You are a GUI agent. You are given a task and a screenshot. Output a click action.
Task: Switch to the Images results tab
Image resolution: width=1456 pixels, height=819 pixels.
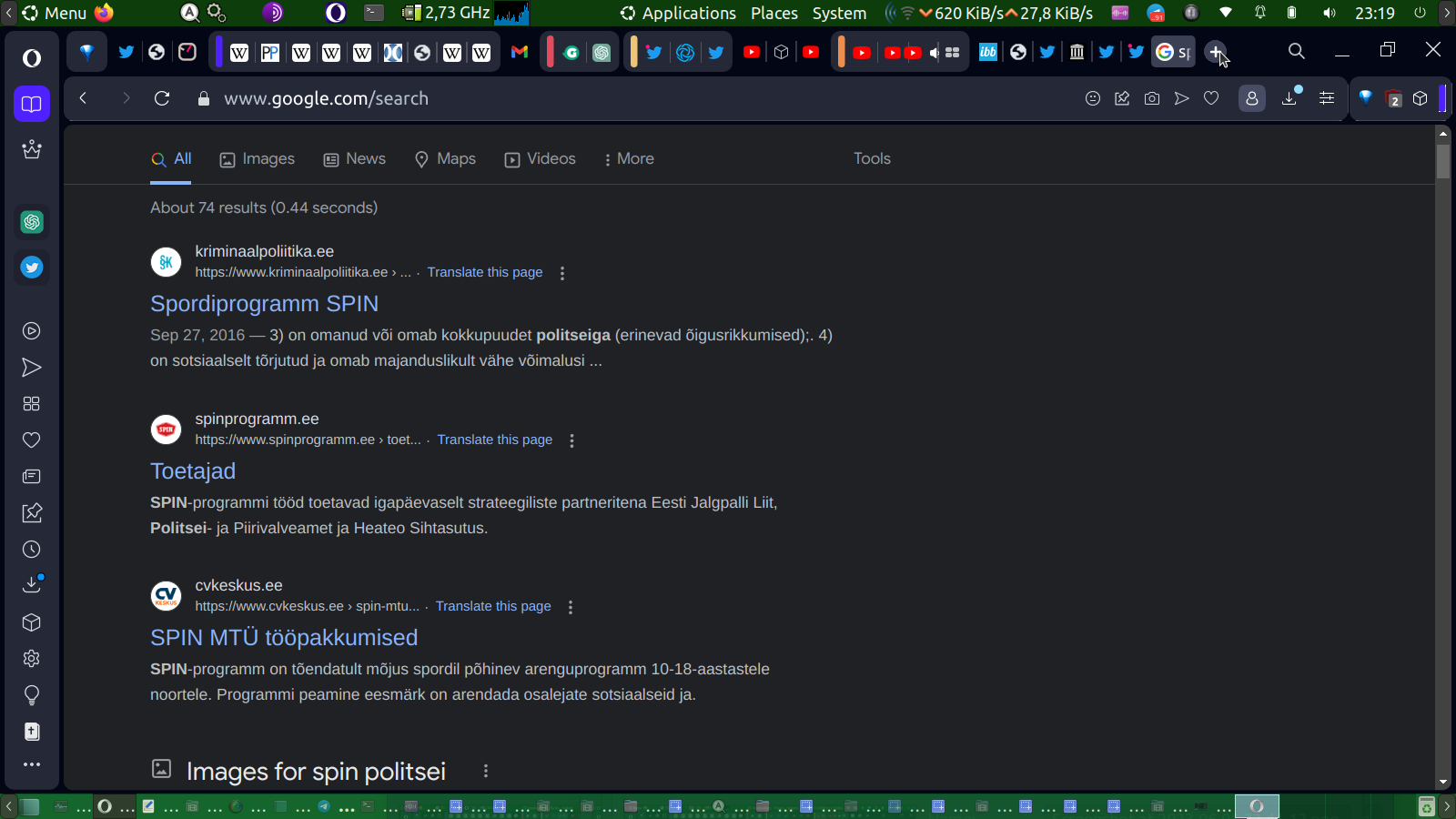[x=258, y=159]
